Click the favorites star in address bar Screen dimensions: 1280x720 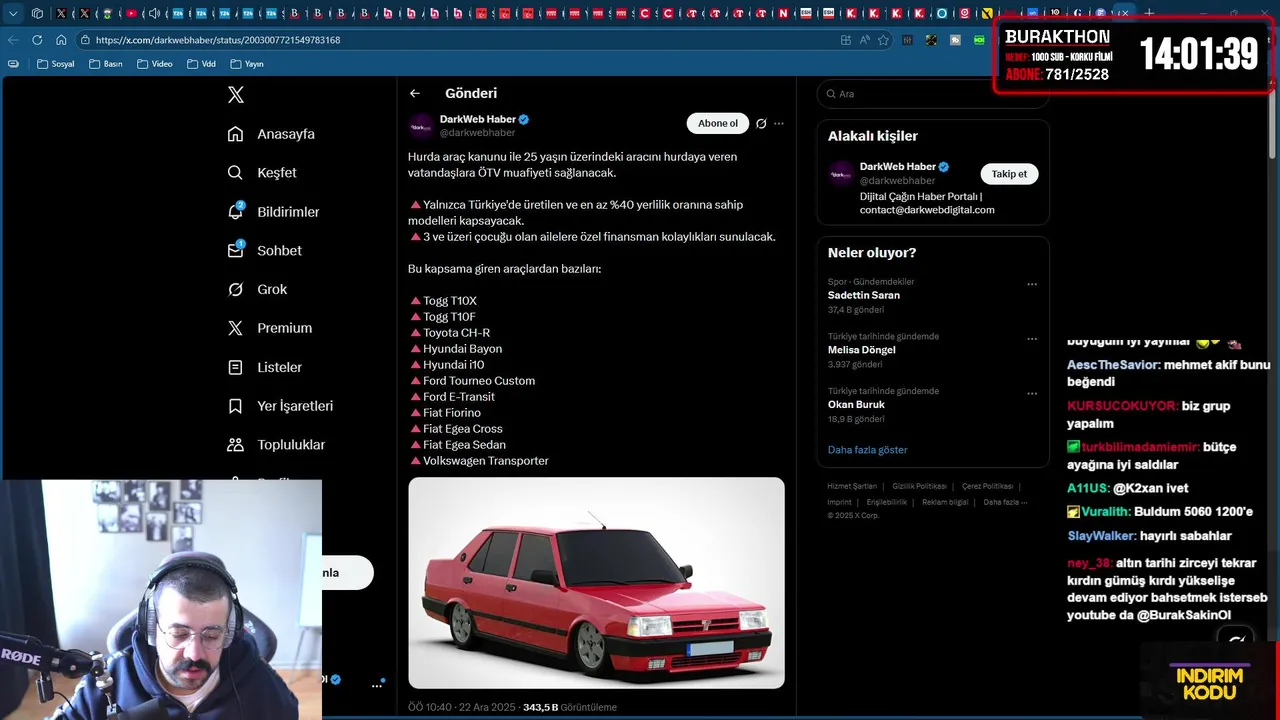pyautogui.click(x=884, y=40)
